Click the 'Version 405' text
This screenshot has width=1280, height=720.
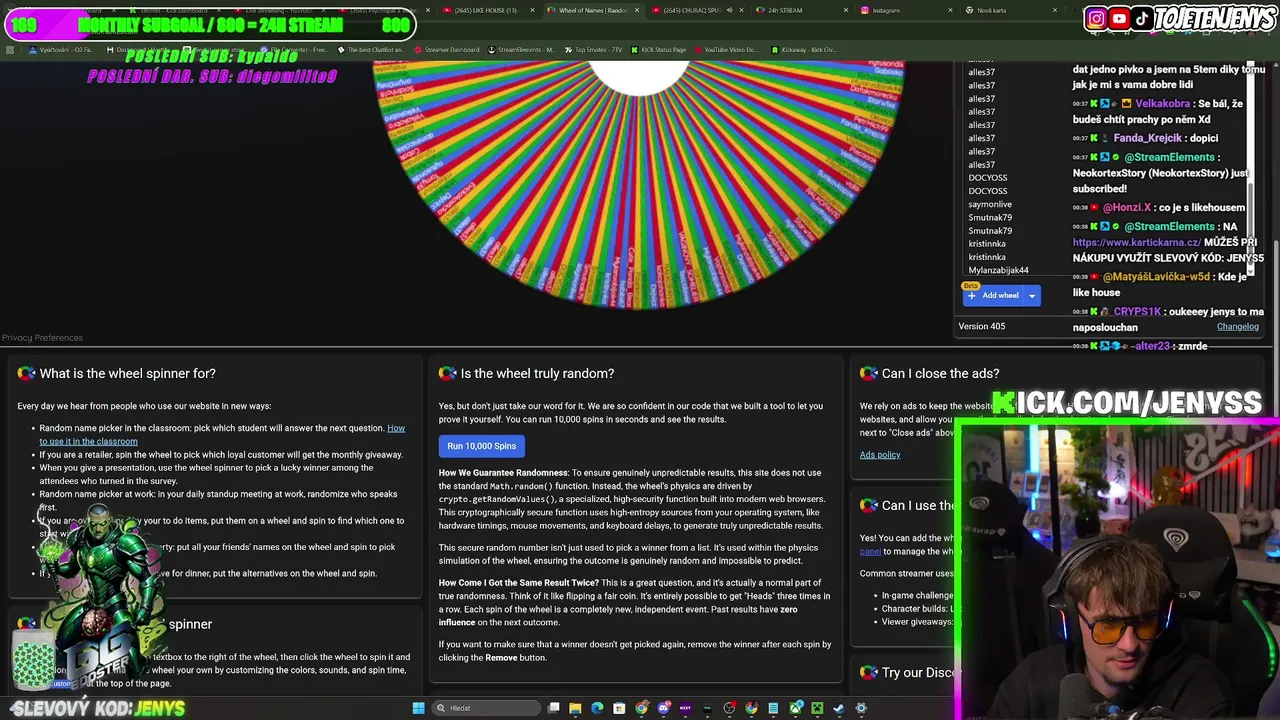pyautogui.click(x=982, y=326)
